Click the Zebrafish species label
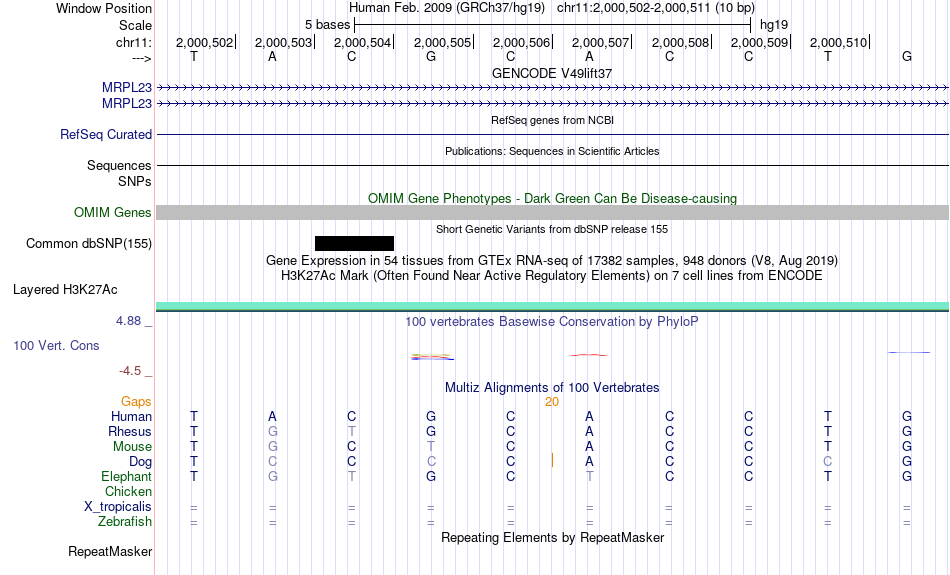The width and height of the screenshot is (950, 575). [125, 522]
